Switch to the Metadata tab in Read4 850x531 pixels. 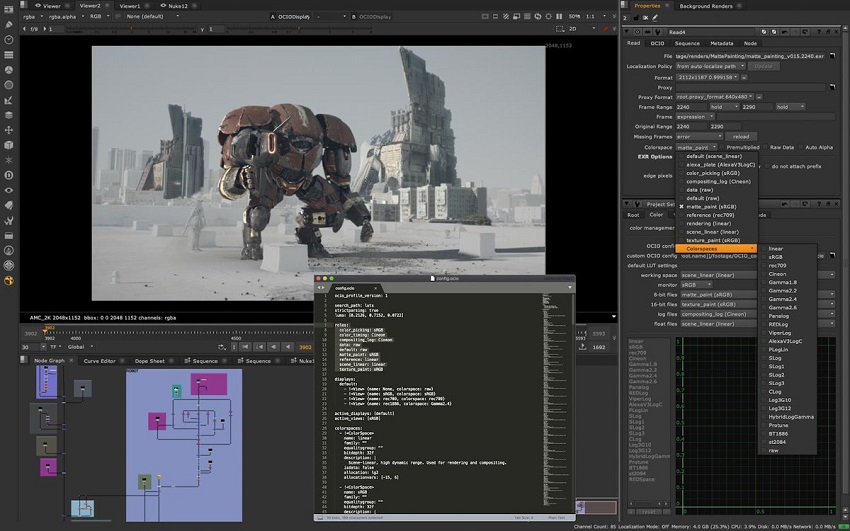tap(721, 43)
